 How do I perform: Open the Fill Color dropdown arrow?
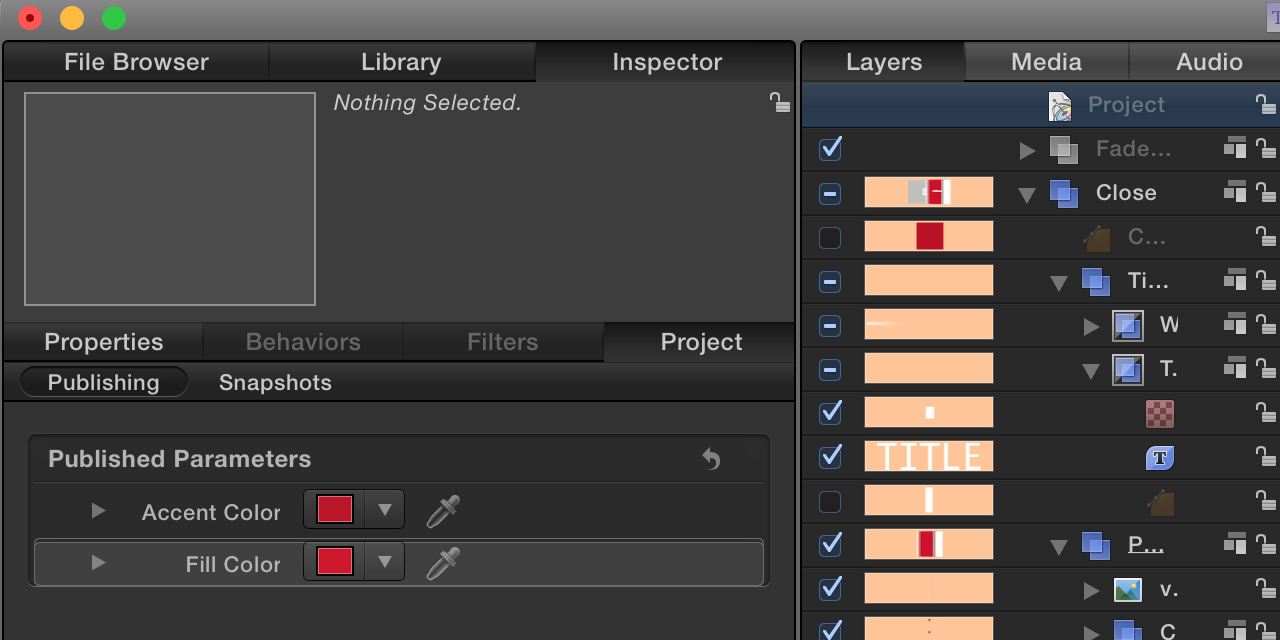click(x=384, y=562)
